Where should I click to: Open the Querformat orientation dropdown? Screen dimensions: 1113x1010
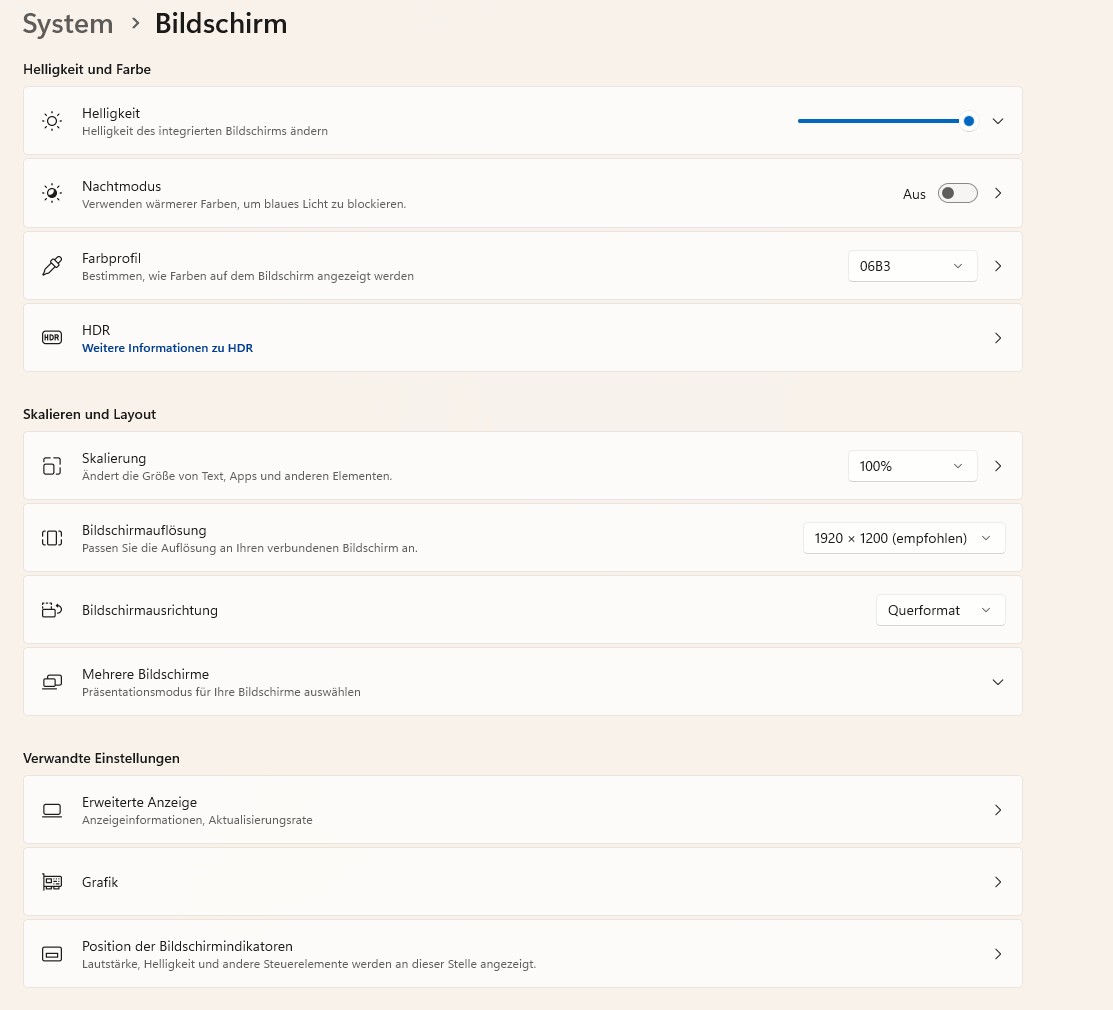(x=941, y=610)
